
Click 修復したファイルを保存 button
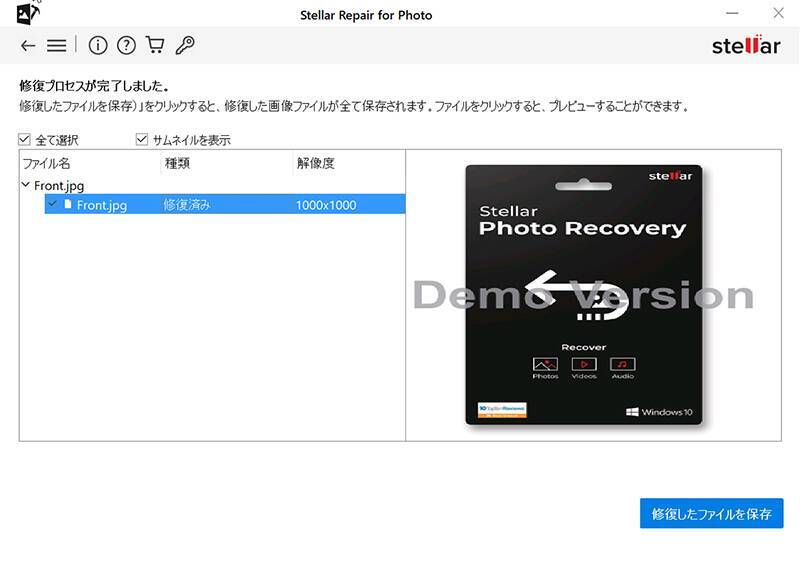[x=711, y=513]
